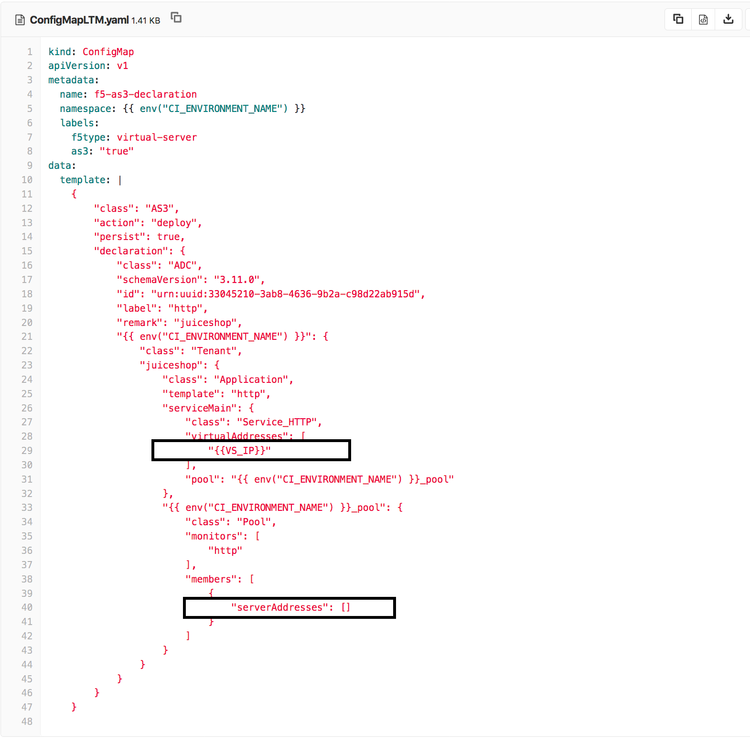Click the "template: |" line
The width and height of the screenshot is (750, 738).
pyautogui.click(x=91, y=180)
